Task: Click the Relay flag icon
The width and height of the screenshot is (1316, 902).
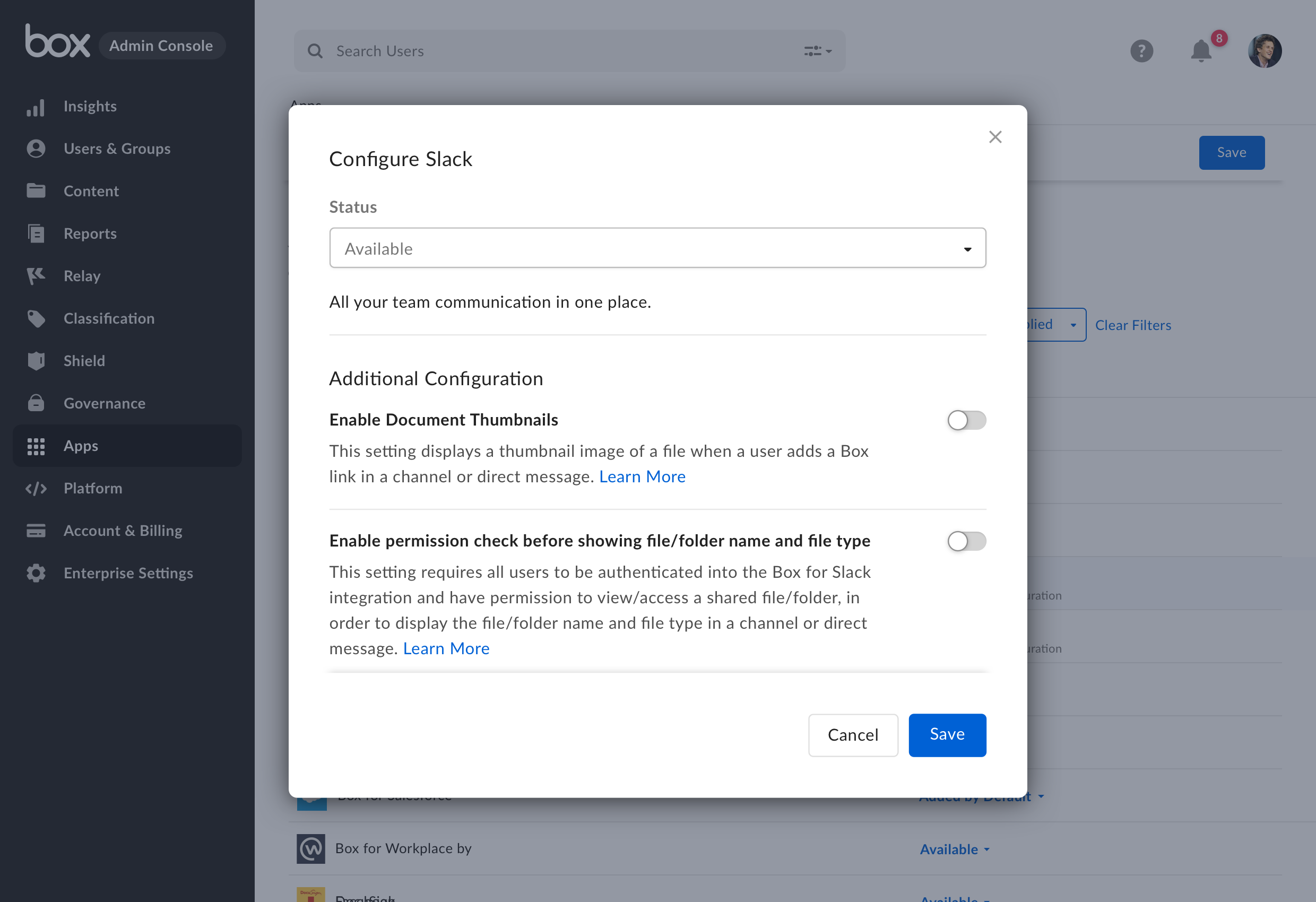Action: [36, 276]
